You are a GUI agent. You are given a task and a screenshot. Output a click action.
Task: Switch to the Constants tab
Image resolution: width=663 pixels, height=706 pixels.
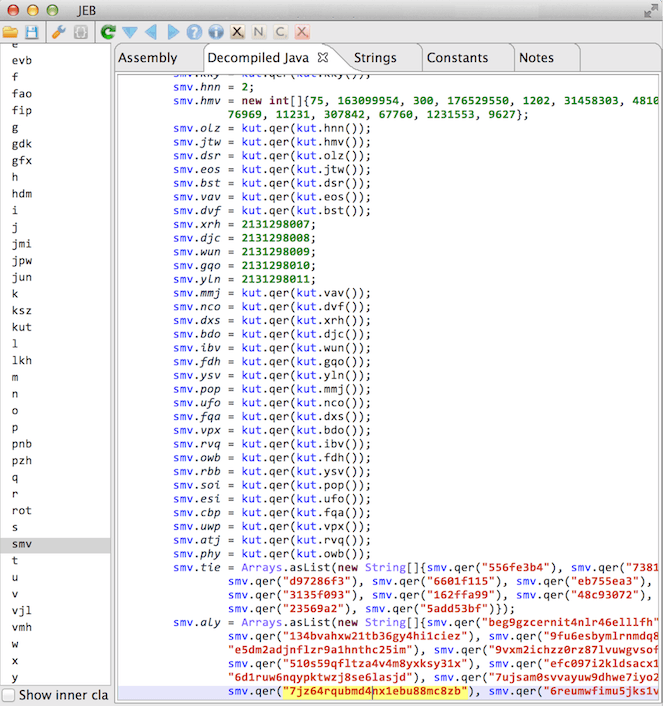coord(457,58)
